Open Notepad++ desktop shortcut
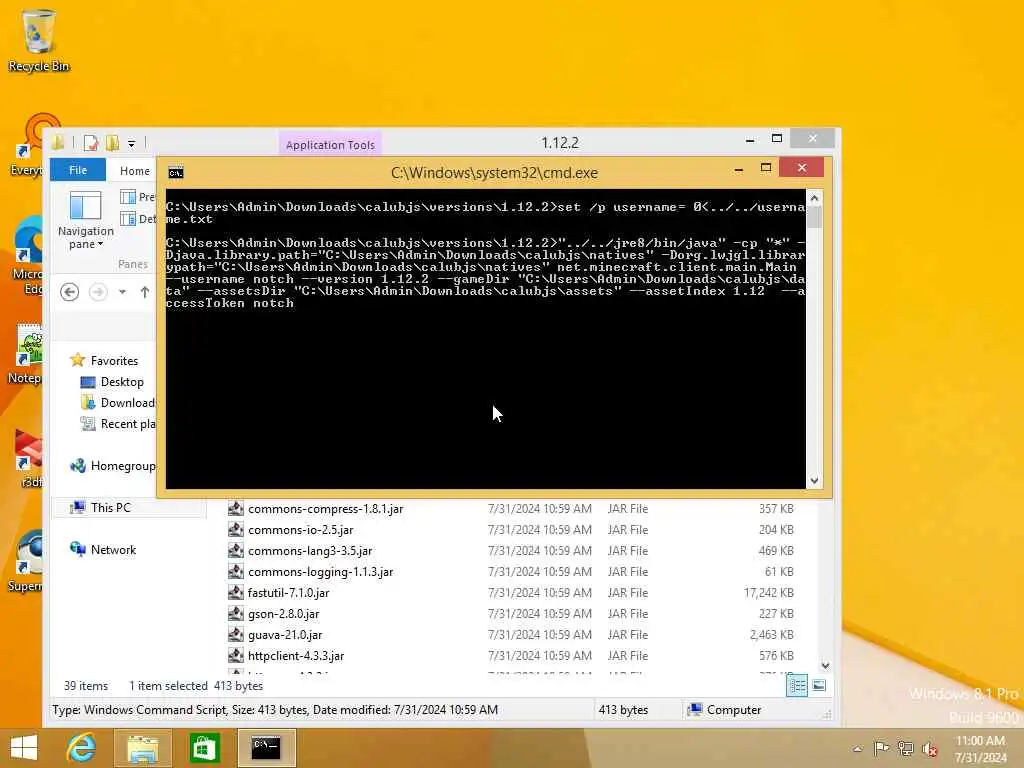Screen dimensions: 1024x768 (x=26, y=353)
